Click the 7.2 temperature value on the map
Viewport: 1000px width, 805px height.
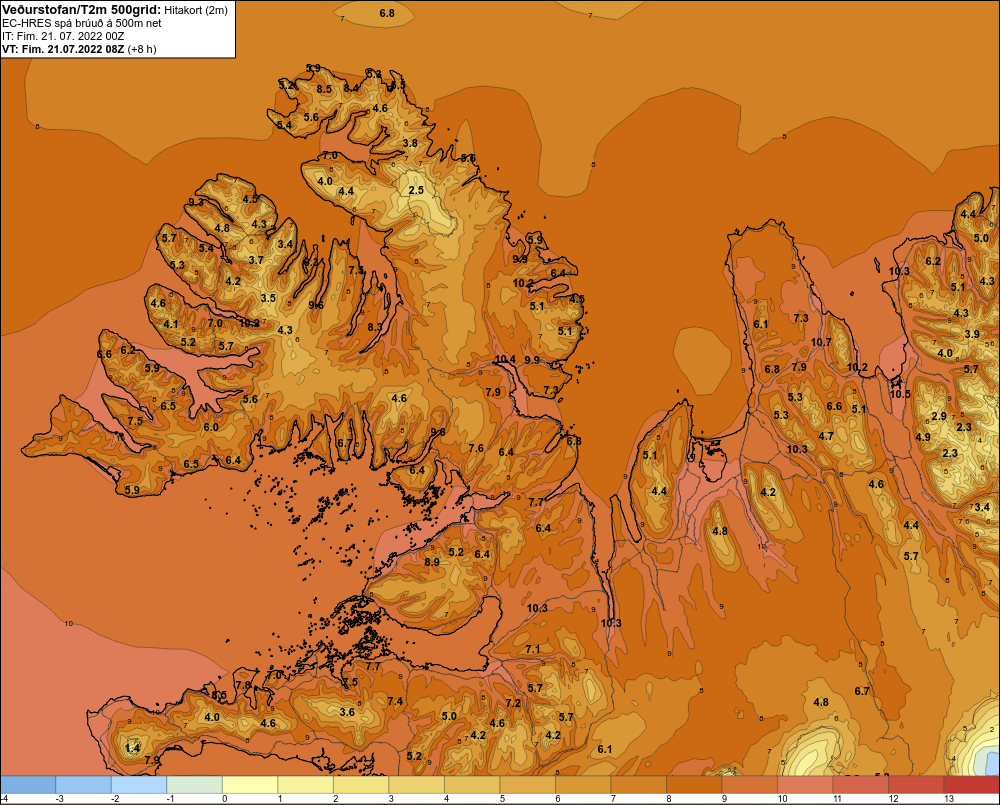click(513, 702)
